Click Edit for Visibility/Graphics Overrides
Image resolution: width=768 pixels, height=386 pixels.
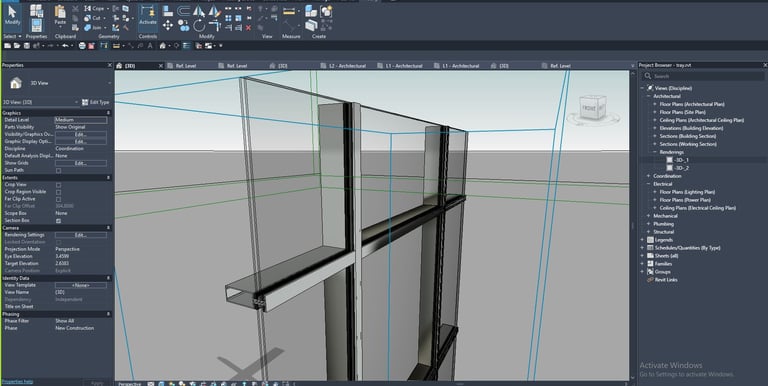pyautogui.click(x=80, y=134)
